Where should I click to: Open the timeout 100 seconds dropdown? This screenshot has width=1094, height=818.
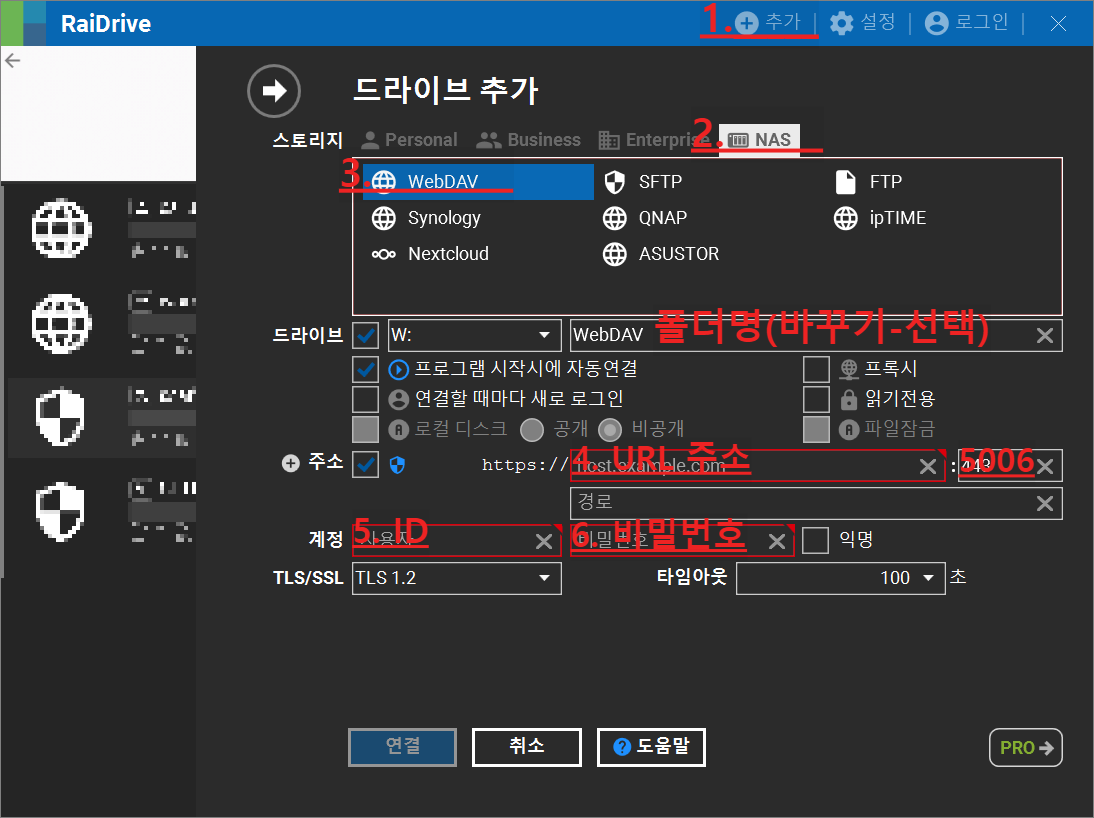pos(841,578)
